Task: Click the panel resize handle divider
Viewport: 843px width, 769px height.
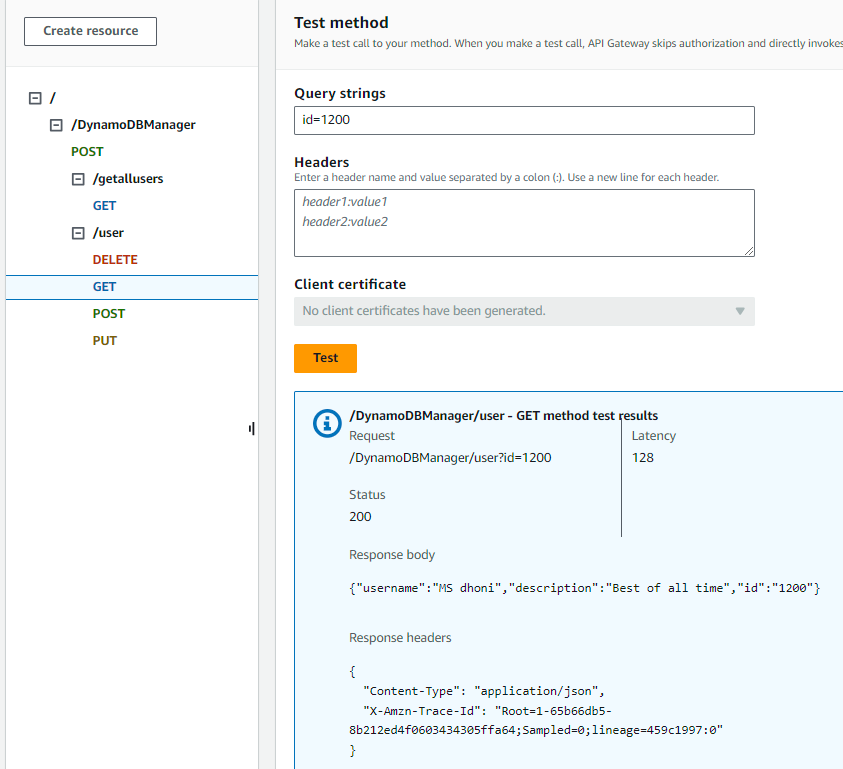Action: coord(252,429)
